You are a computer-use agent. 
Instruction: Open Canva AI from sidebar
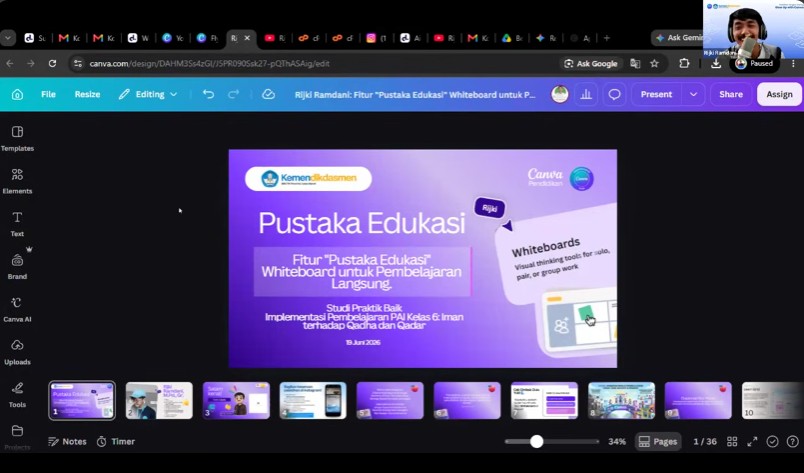[17, 309]
